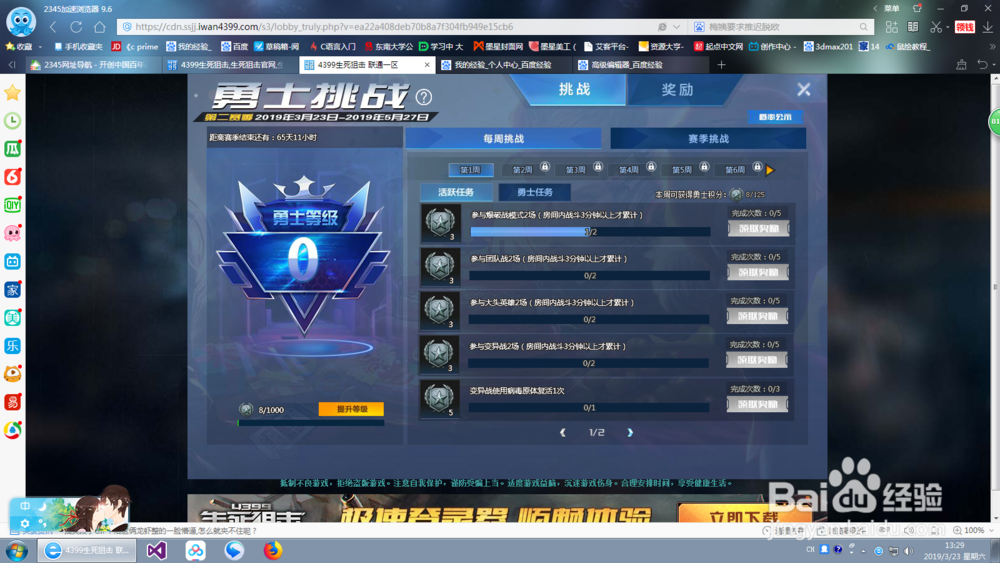Select 第3周 week button
The height and width of the screenshot is (563, 1000).
[576, 170]
